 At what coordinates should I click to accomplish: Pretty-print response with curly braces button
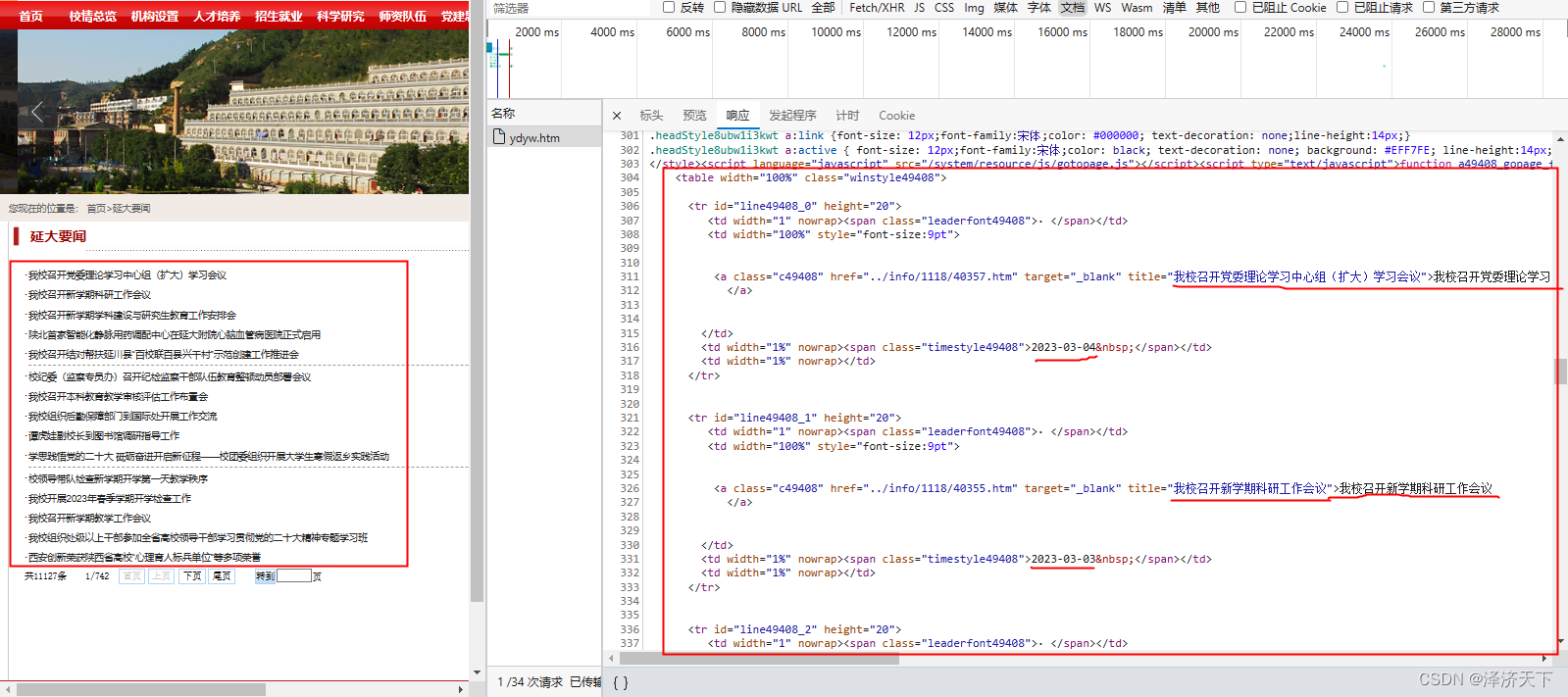click(x=620, y=683)
